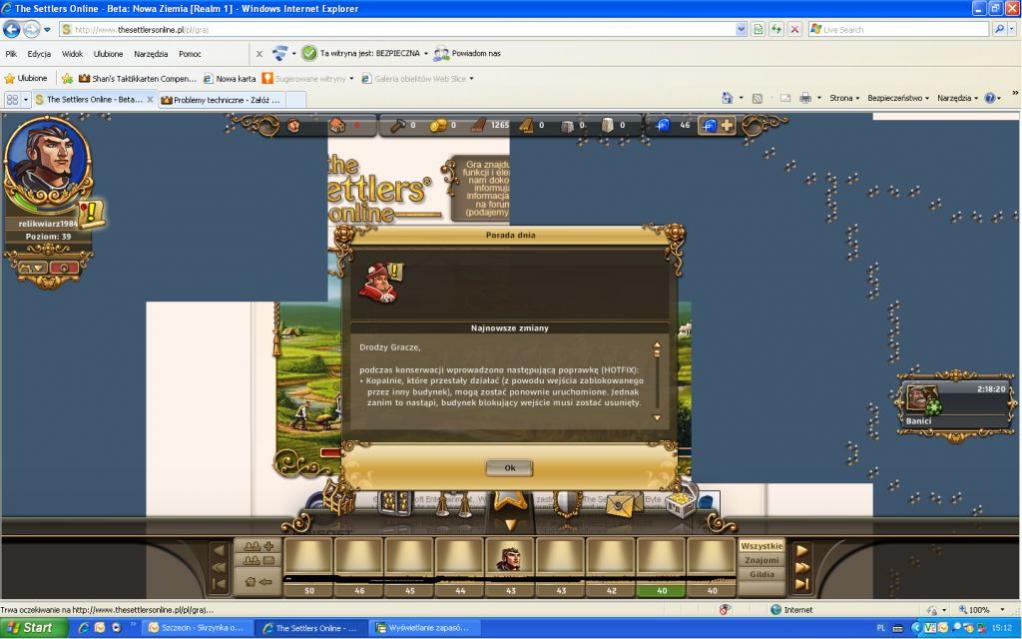Expand the Bezpieczeństwo dropdown menu
This screenshot has height=639, width=1022.
[898, 98]
